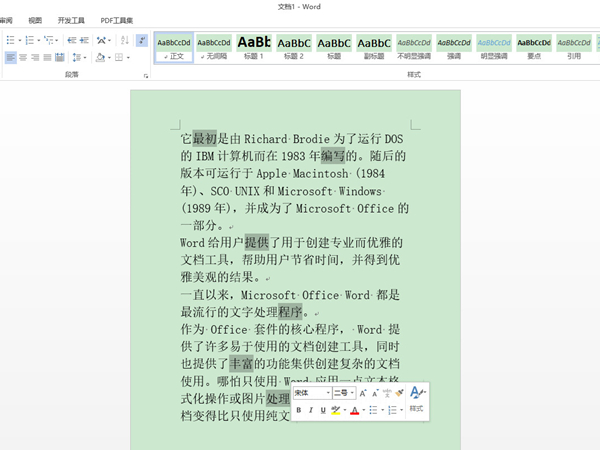This screenshot has width=600, height=450.
Task: Apply the red font color in mini toolbar
Action: pyautogui.click(x=355, y=410)
